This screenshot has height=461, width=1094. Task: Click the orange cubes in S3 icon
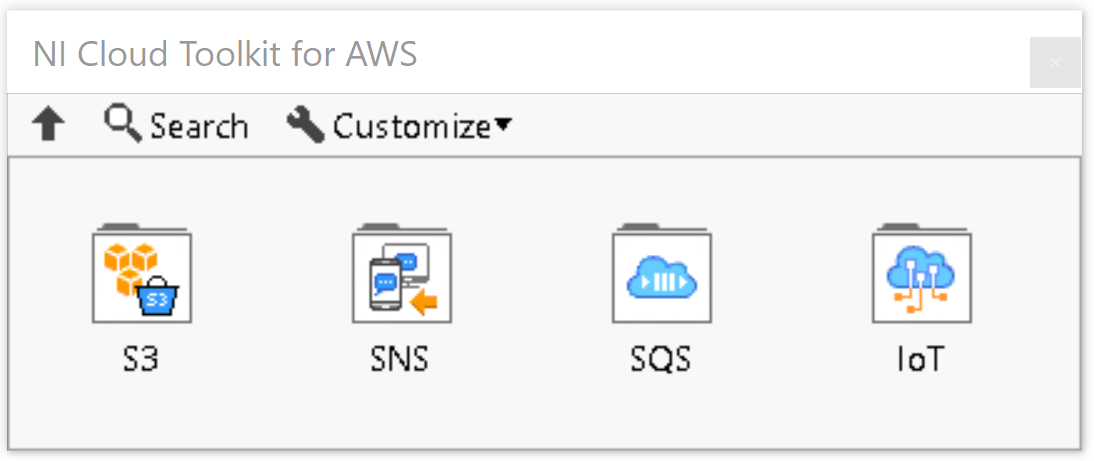[x=128, y=266]
